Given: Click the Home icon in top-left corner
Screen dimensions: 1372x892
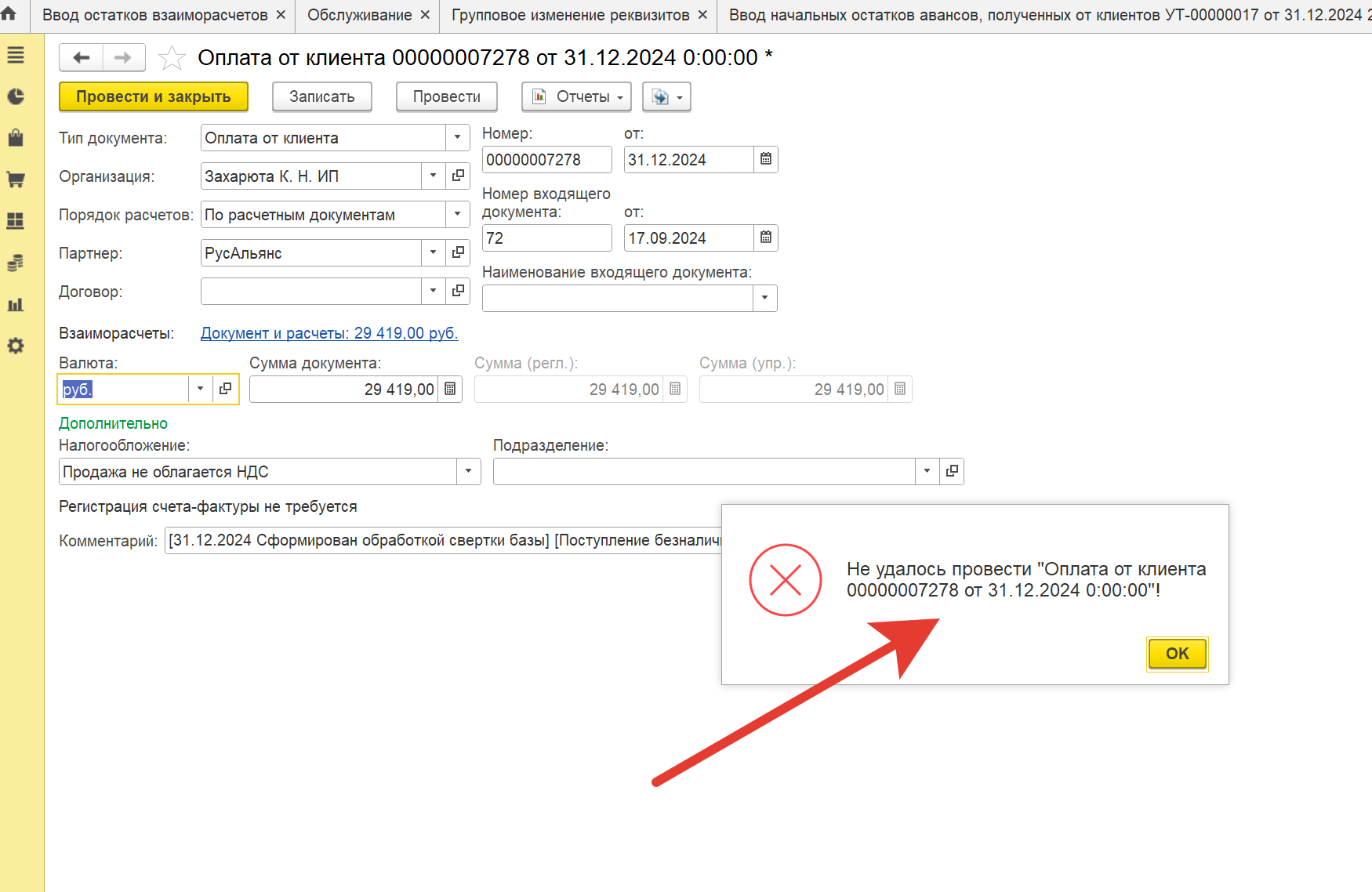Looking at the screenshot, I should click(x=9, y=13).
